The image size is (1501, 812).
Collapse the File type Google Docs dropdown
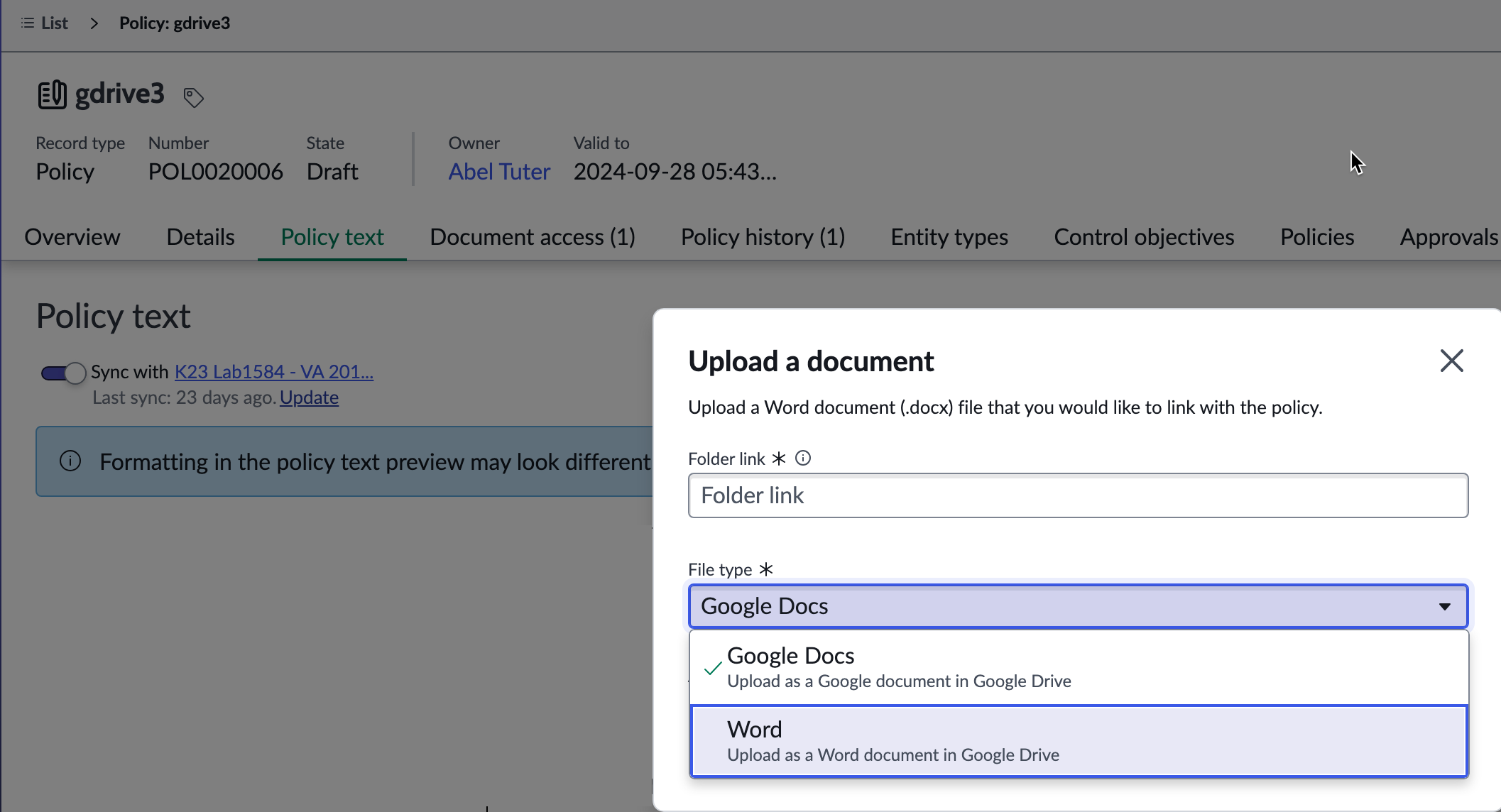1078,606
